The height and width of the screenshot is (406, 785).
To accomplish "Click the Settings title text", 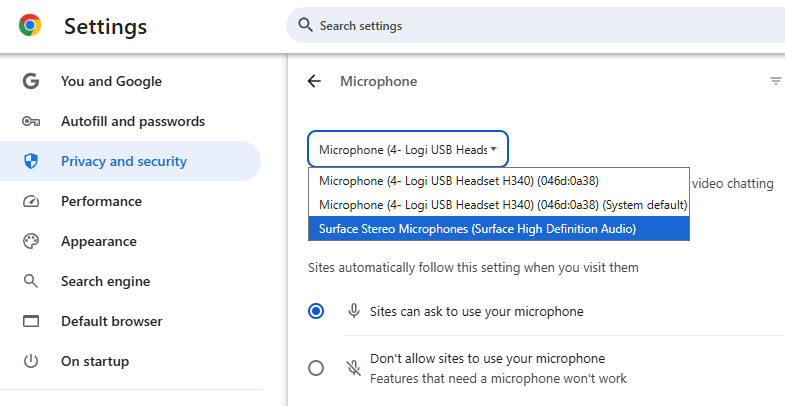I will coord(106,26).
